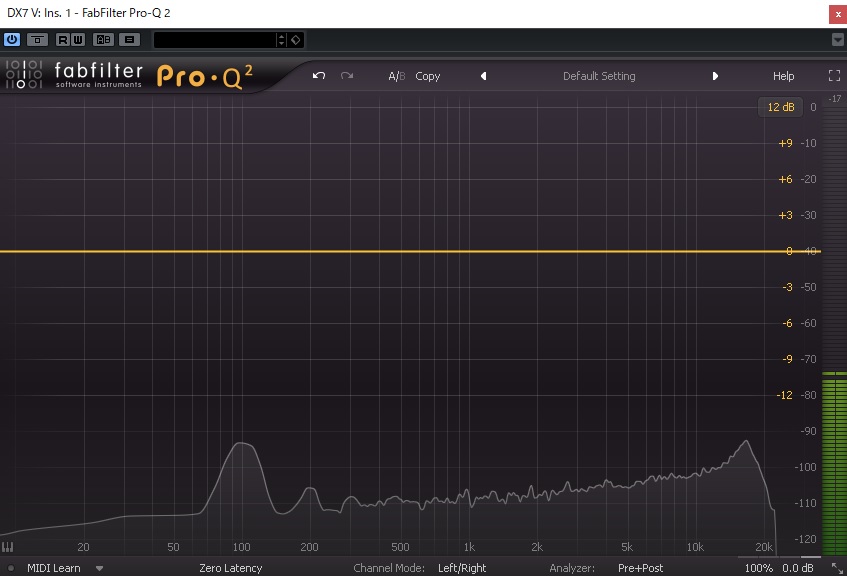Click the MIDI activity indicator dot

tap(11, 568)
